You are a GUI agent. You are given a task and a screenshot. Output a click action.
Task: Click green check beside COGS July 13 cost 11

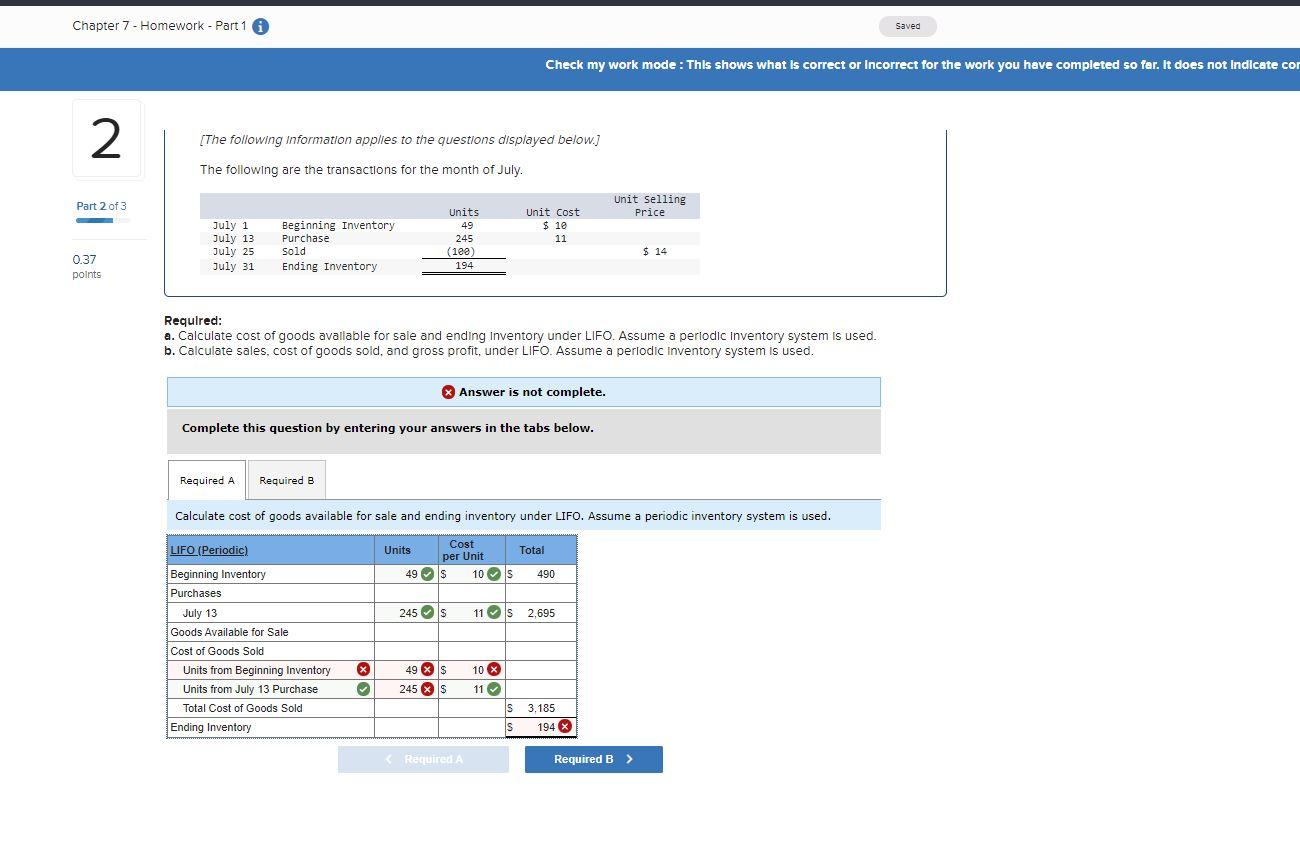(x=494, y=689)
